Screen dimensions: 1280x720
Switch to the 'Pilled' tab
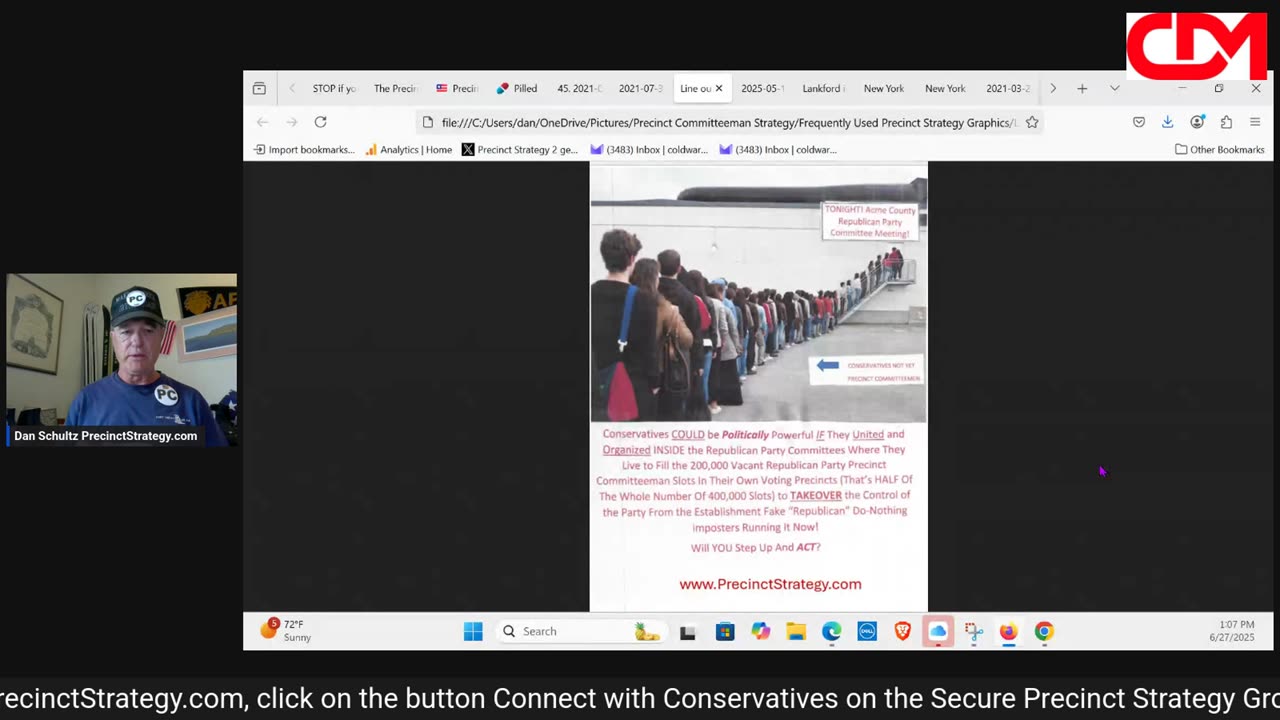(517, 89)
